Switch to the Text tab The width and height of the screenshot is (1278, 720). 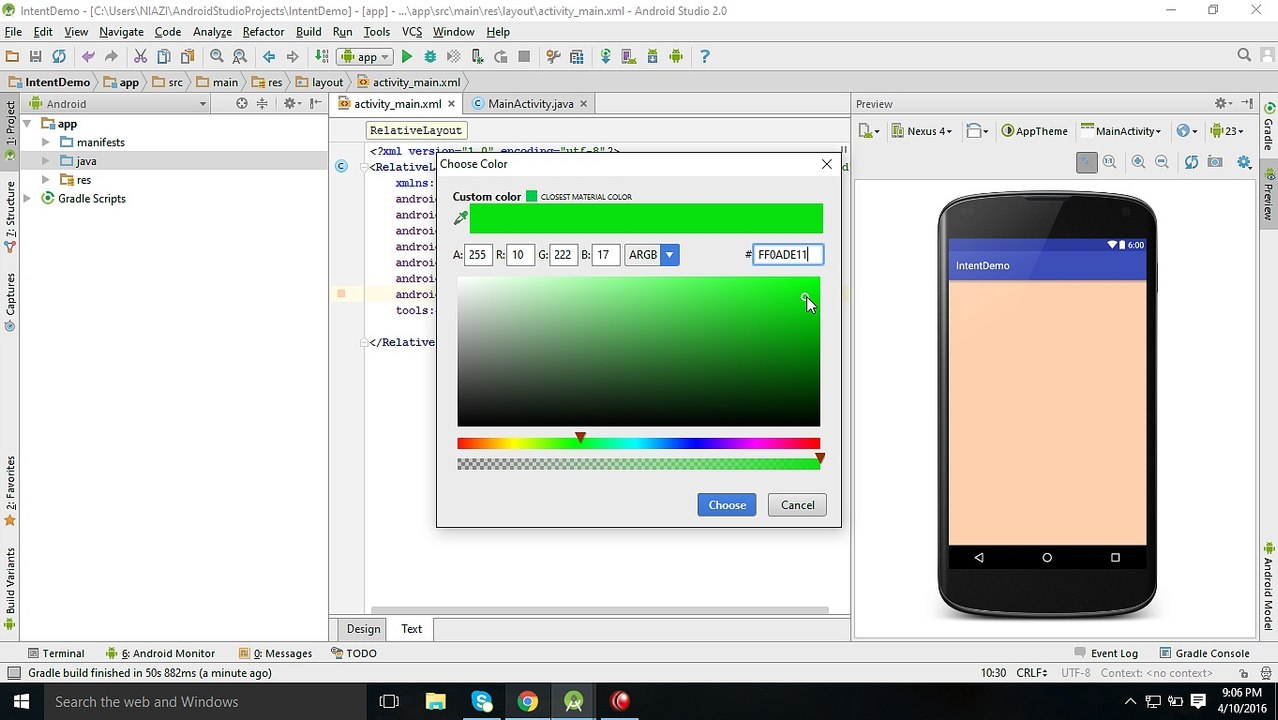coord(411,629)
